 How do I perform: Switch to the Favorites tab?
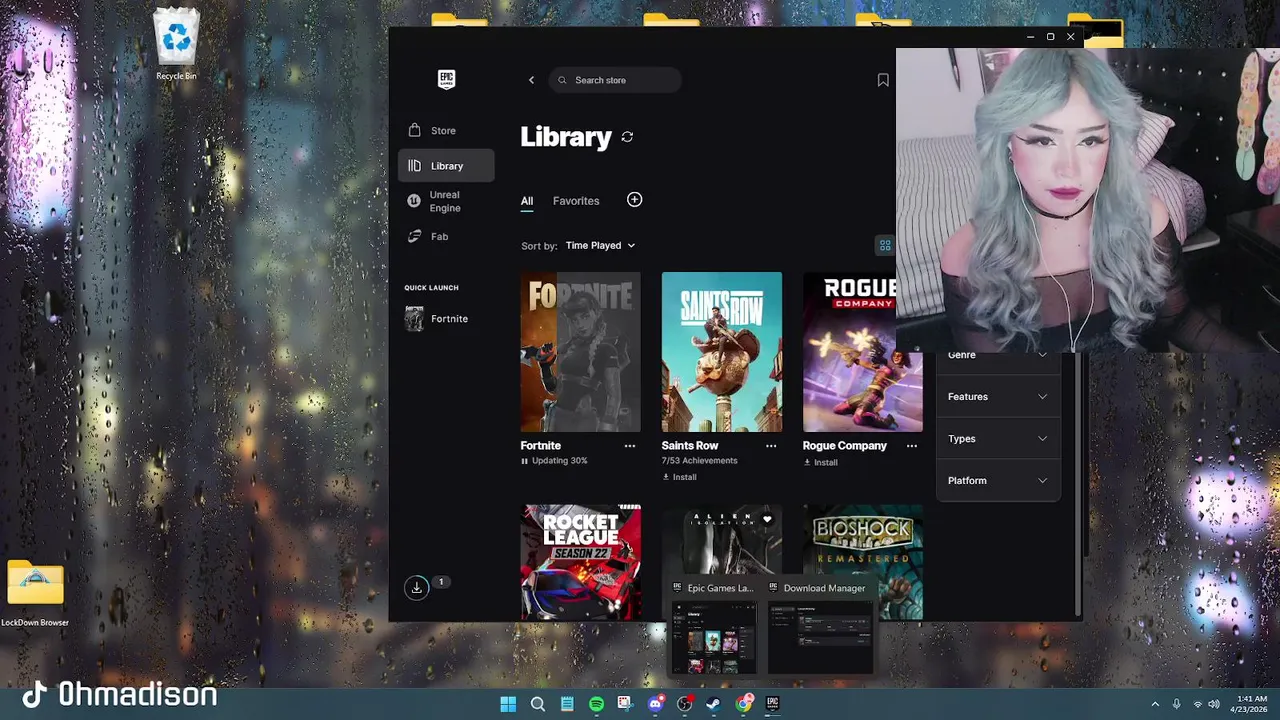pos(576,201)
